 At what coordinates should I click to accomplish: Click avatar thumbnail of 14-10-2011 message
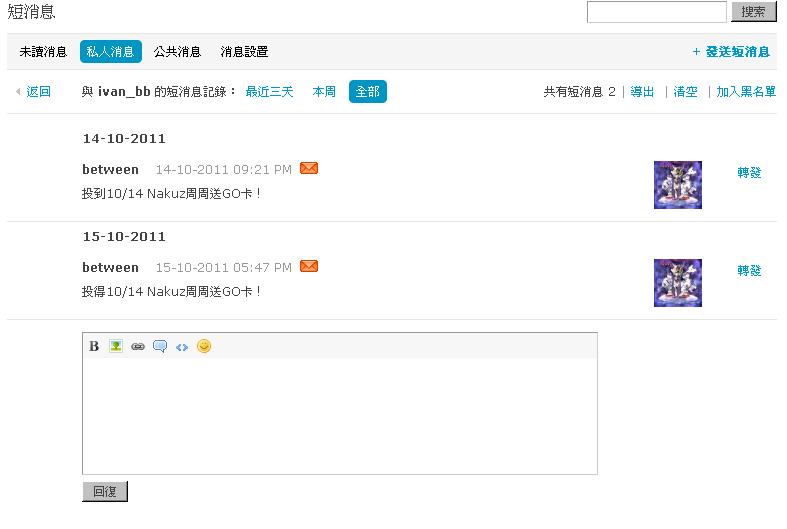pyautogui.click(x=678, y=185)
